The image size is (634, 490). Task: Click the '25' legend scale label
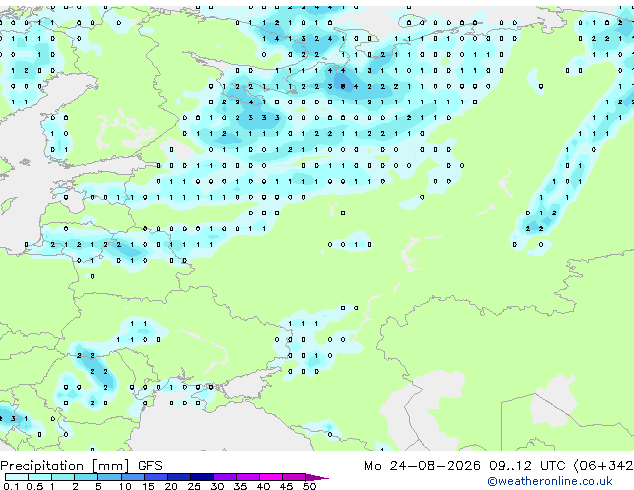click(x=194, y=486)
